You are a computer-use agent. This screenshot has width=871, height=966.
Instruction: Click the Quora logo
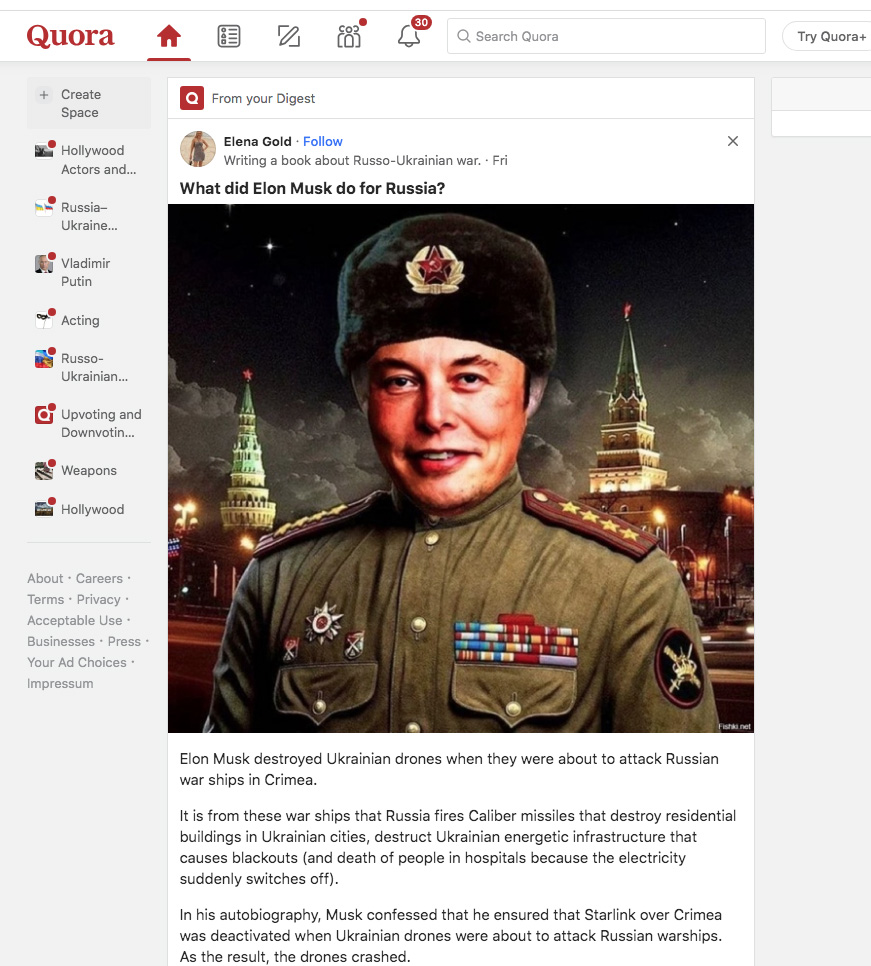tap(70, 36)
